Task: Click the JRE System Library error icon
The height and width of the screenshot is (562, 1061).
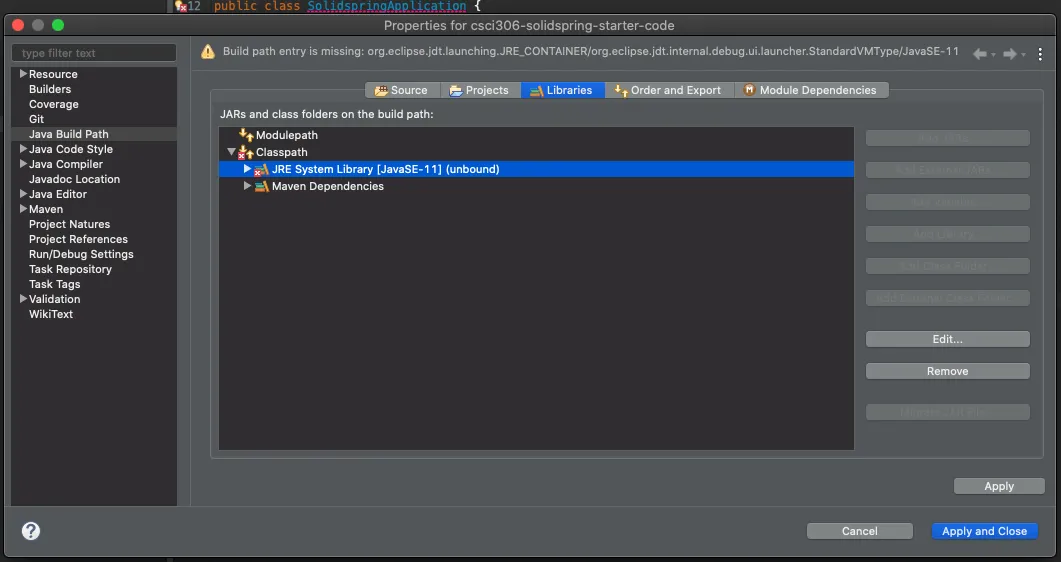Action: click(x=262, y=170)
